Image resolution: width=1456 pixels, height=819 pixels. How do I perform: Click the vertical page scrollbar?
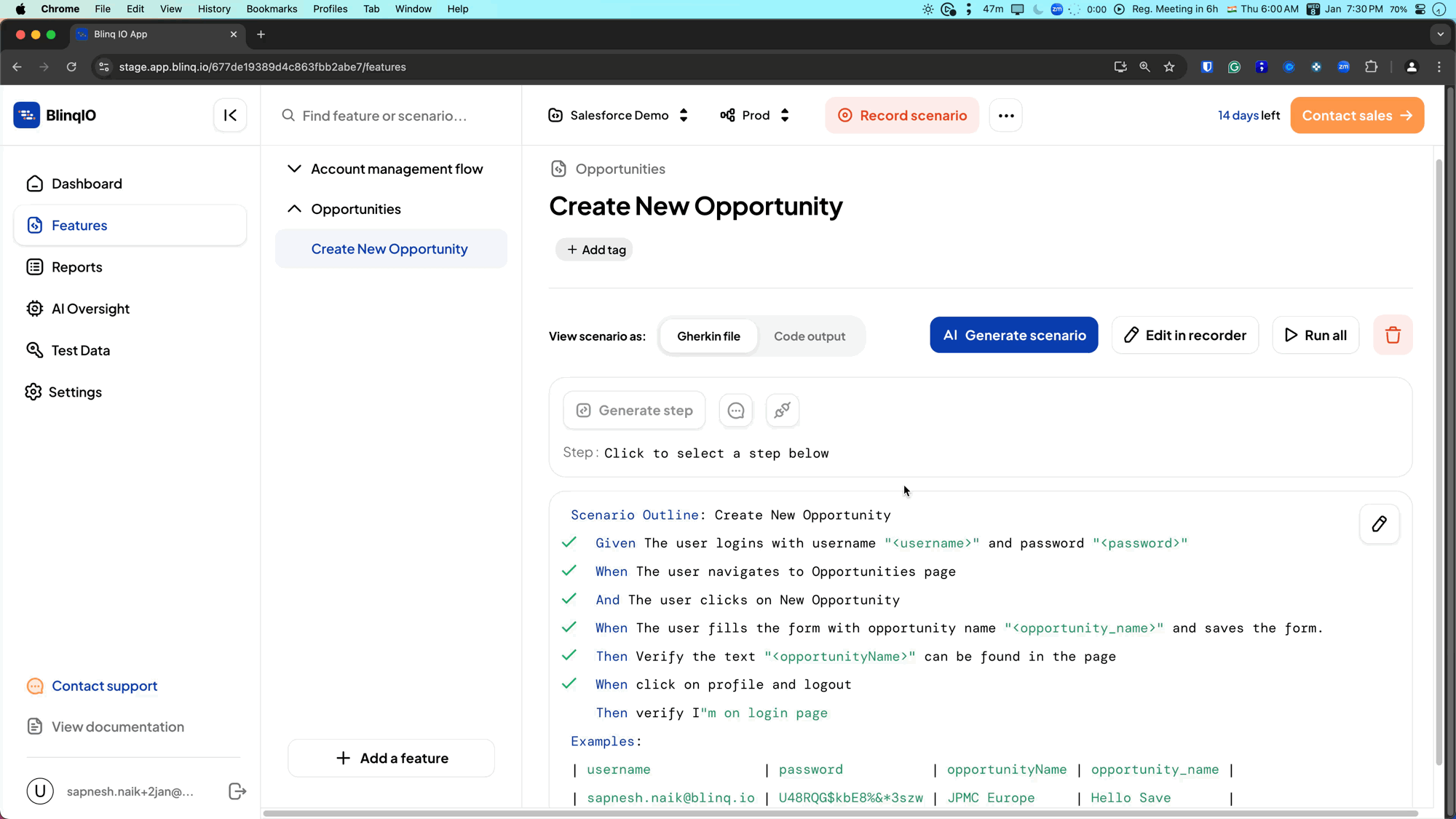1439,462
